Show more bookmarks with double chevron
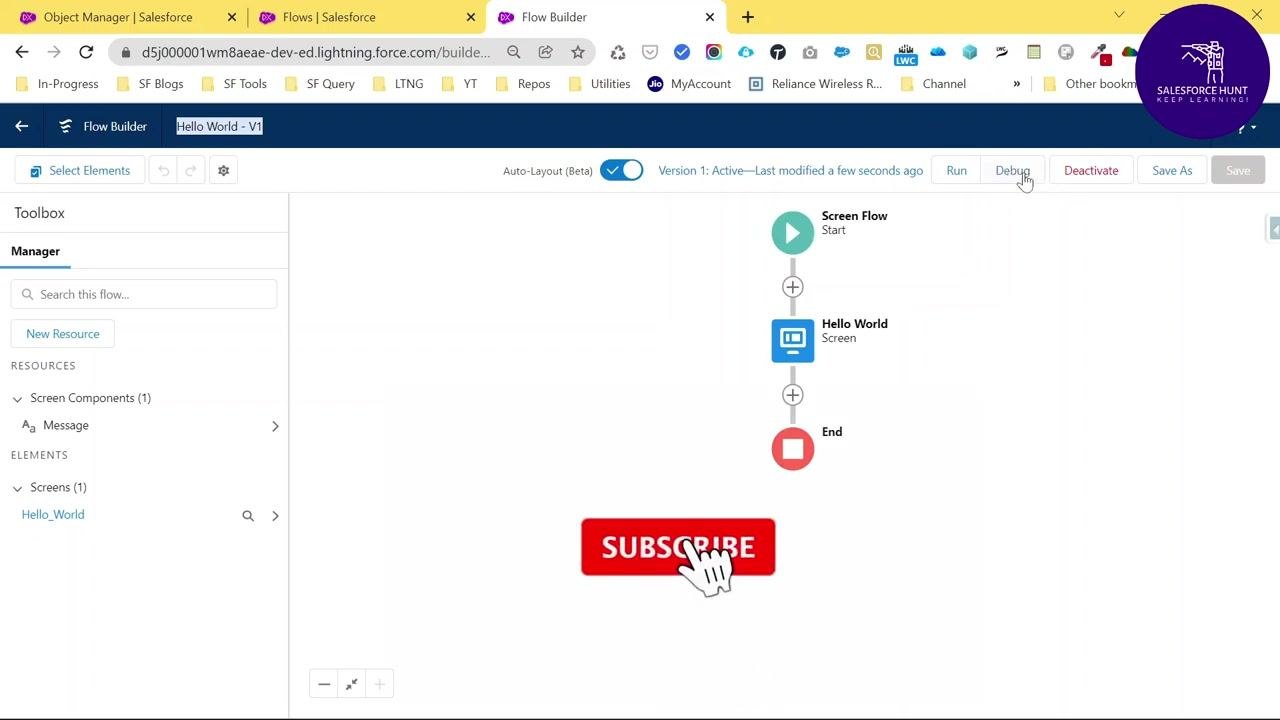1280x720 pixels. [1016, 84]
